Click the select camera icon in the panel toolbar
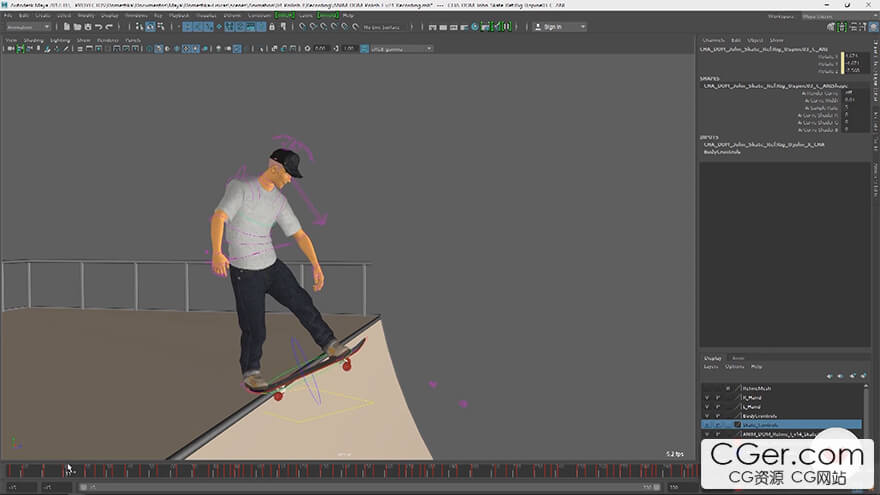Screen dimensions: 880x495 click(11, 48)
